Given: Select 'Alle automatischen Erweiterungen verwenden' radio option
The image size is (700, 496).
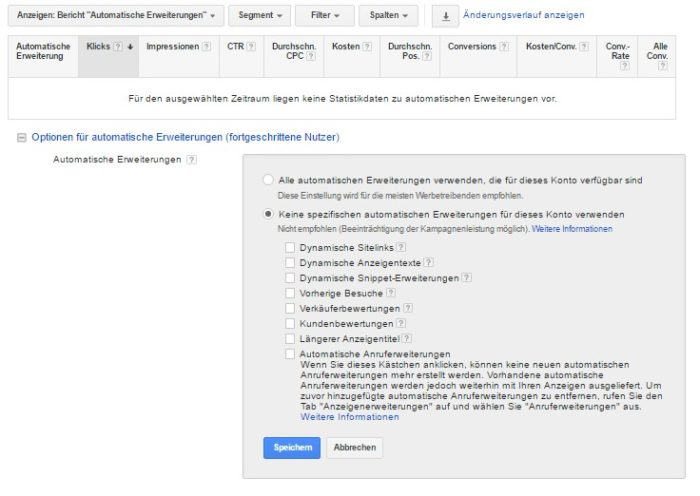Looking at the screenshot, I should [x=267, y=180].
